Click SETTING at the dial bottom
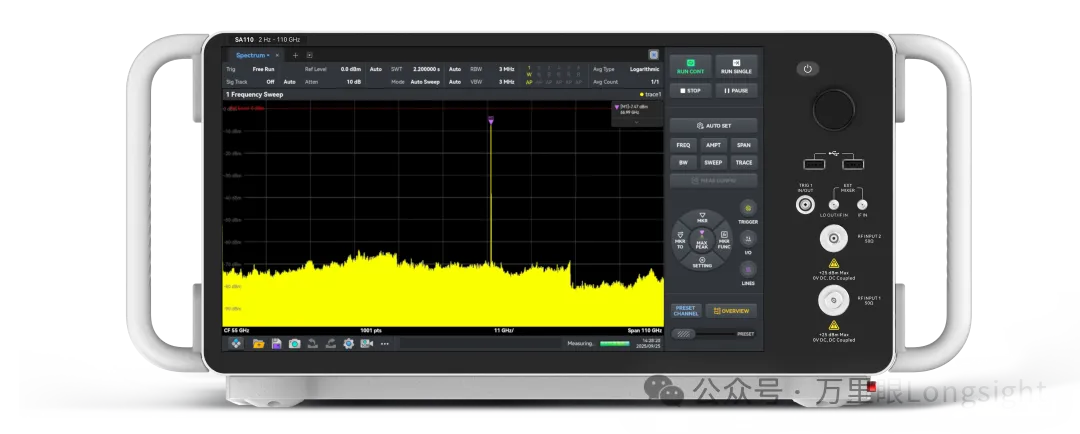Image resolution: width=1080 pixels, height=434 pixels. pos(702,262)
